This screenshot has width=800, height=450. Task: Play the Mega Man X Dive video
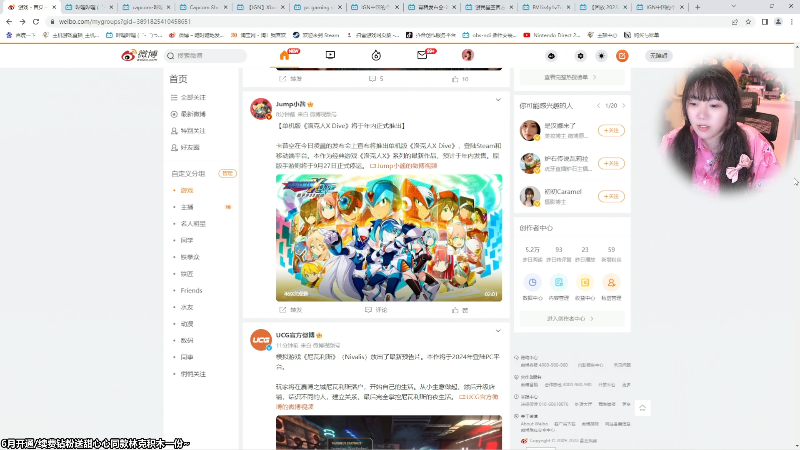pyautogui.click(x=389, y=238)
